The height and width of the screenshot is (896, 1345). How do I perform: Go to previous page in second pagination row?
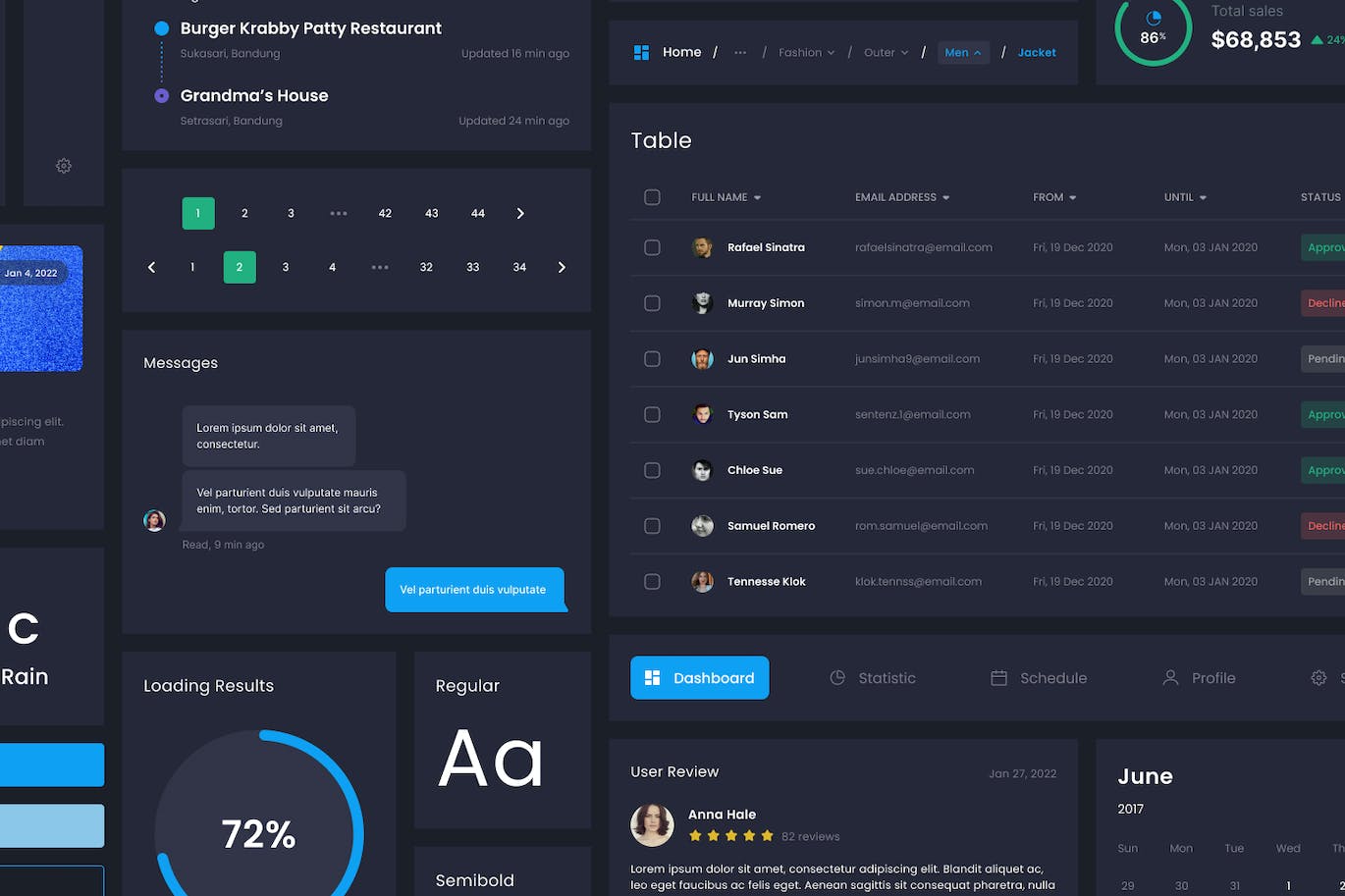pyautogui.click(x=151, y=267)
